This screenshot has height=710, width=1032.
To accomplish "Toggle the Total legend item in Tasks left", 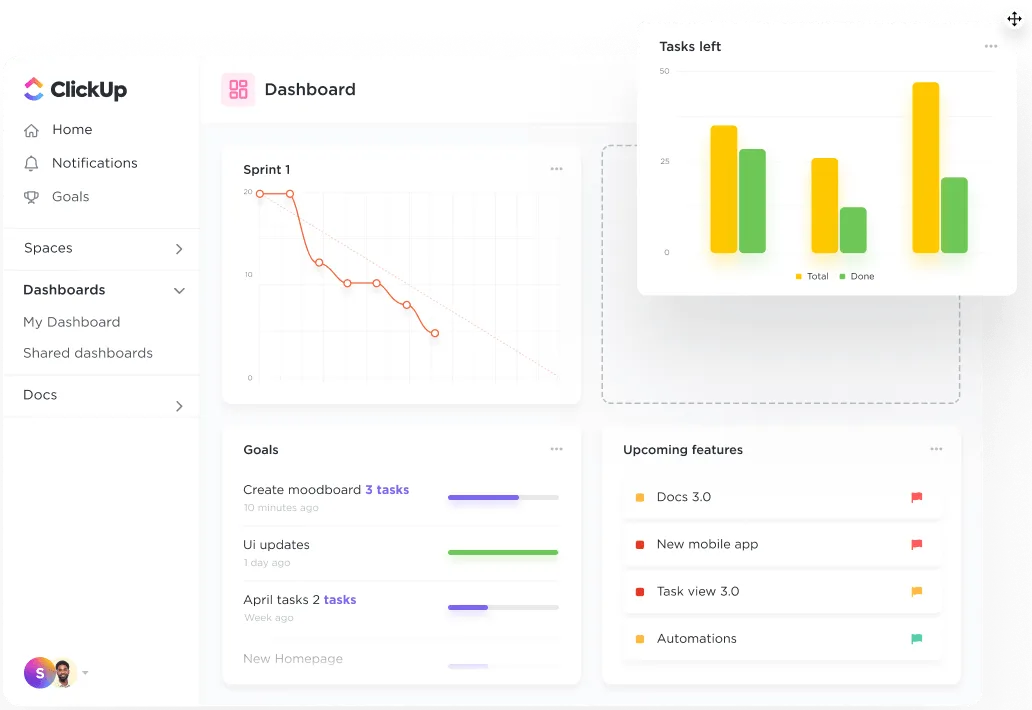I will (812, 276).
